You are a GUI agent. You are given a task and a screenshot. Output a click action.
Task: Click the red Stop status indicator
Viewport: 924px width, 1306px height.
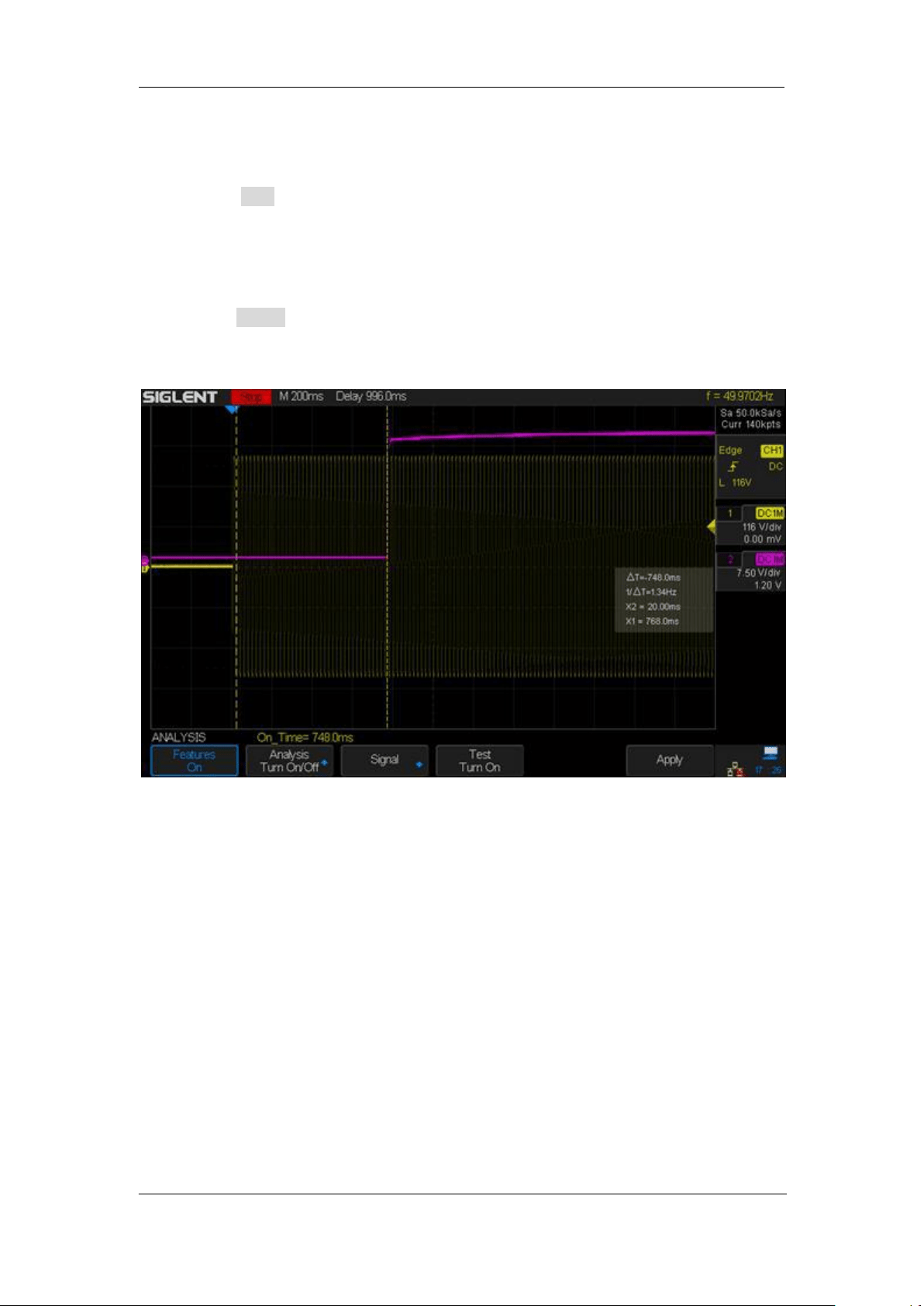[x=251, y=397]
